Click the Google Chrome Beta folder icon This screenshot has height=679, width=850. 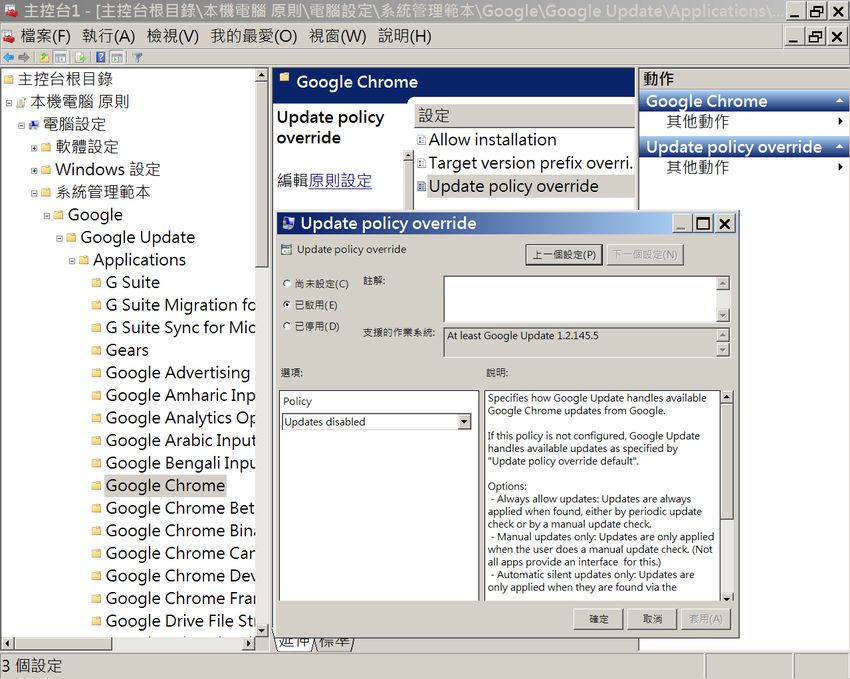point(96,508)
